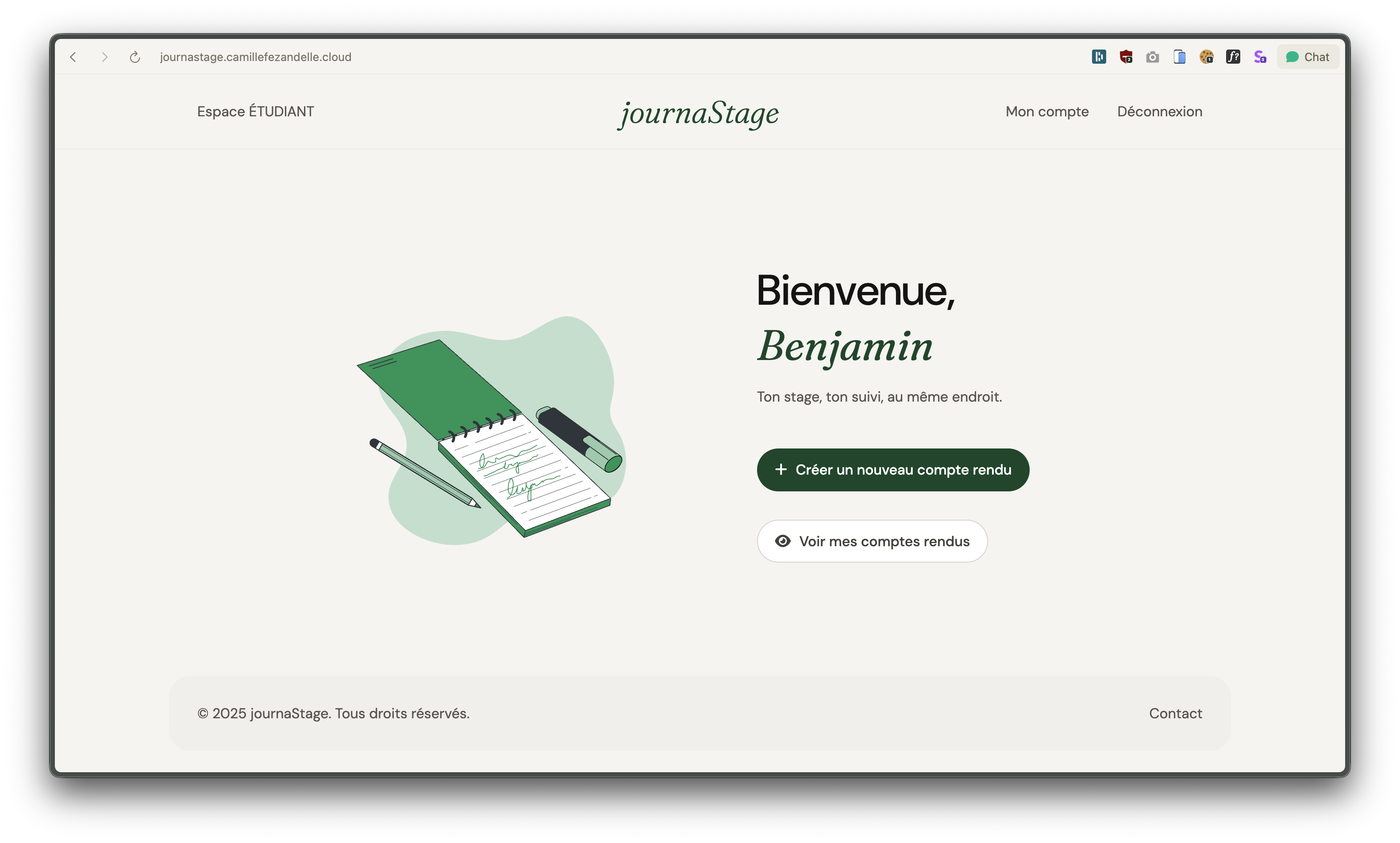The width and height of the screenshot is (1400, 843).
Task: Open the responsive device viewer extension
Action: [x=1180, y=57]
